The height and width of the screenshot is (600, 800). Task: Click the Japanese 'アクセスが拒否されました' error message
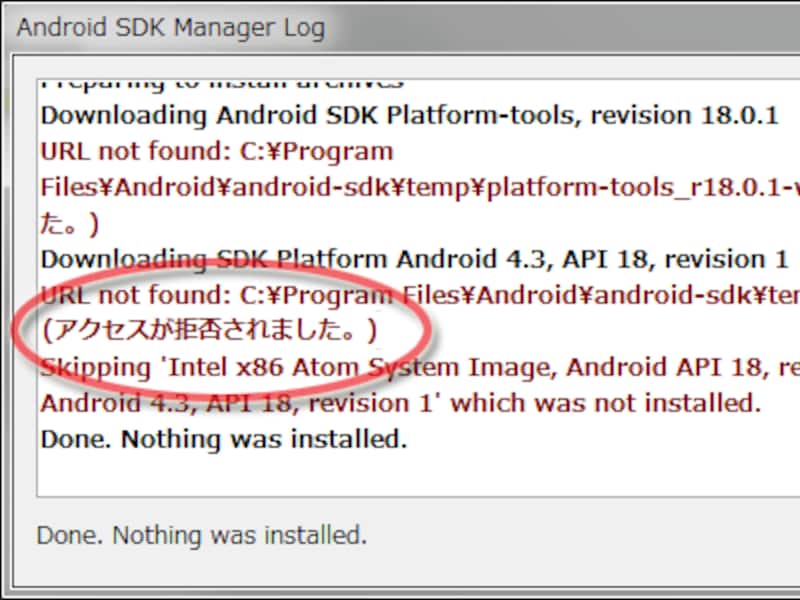pos(208,330)
